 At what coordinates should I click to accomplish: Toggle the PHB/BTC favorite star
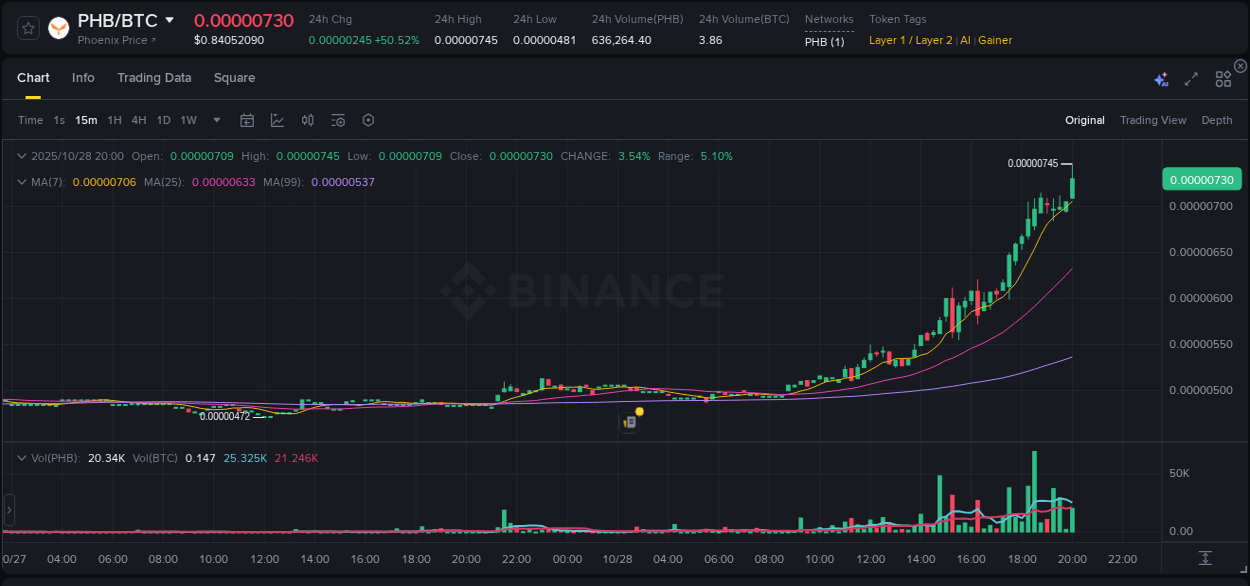point(27,28)
